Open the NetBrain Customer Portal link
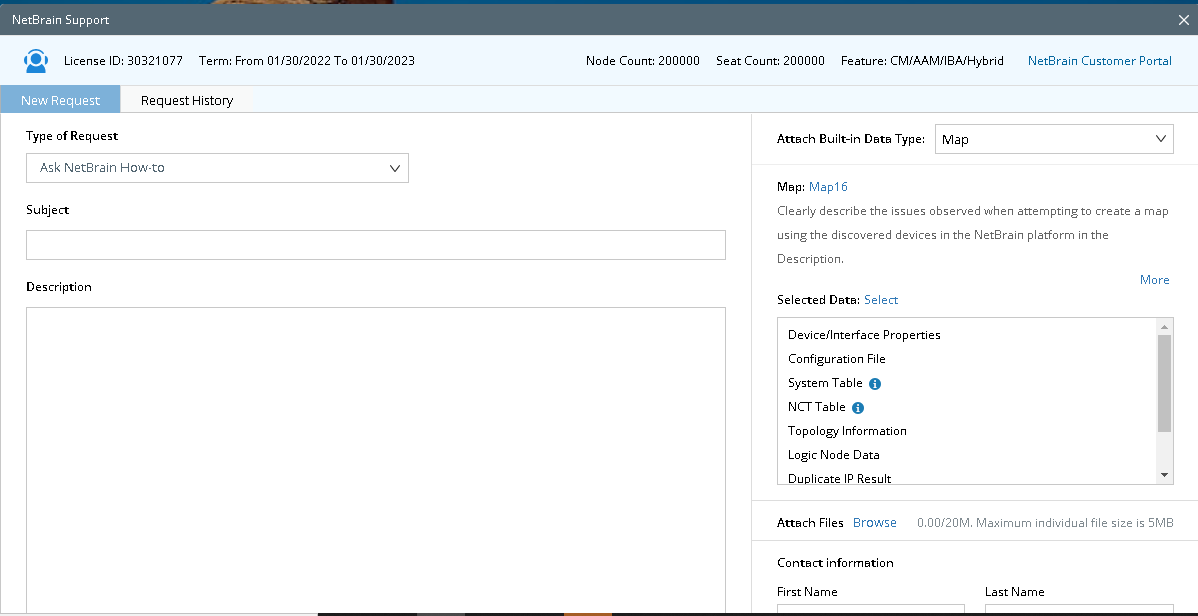 pos(1099,60)
